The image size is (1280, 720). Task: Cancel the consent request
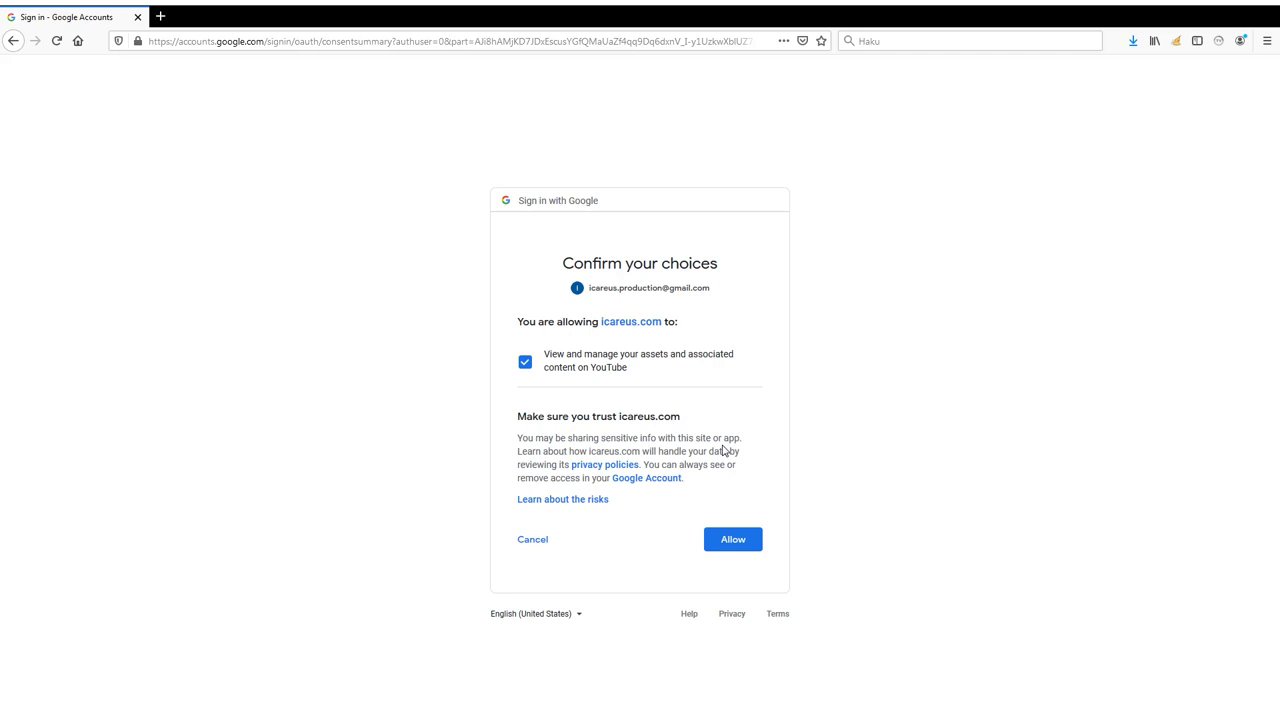[533, 539]
